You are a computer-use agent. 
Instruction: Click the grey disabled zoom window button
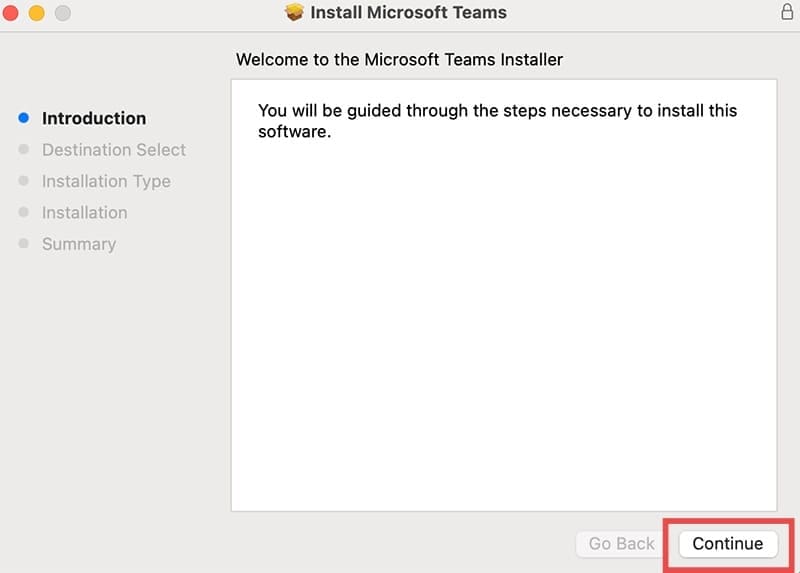(62, 13)
